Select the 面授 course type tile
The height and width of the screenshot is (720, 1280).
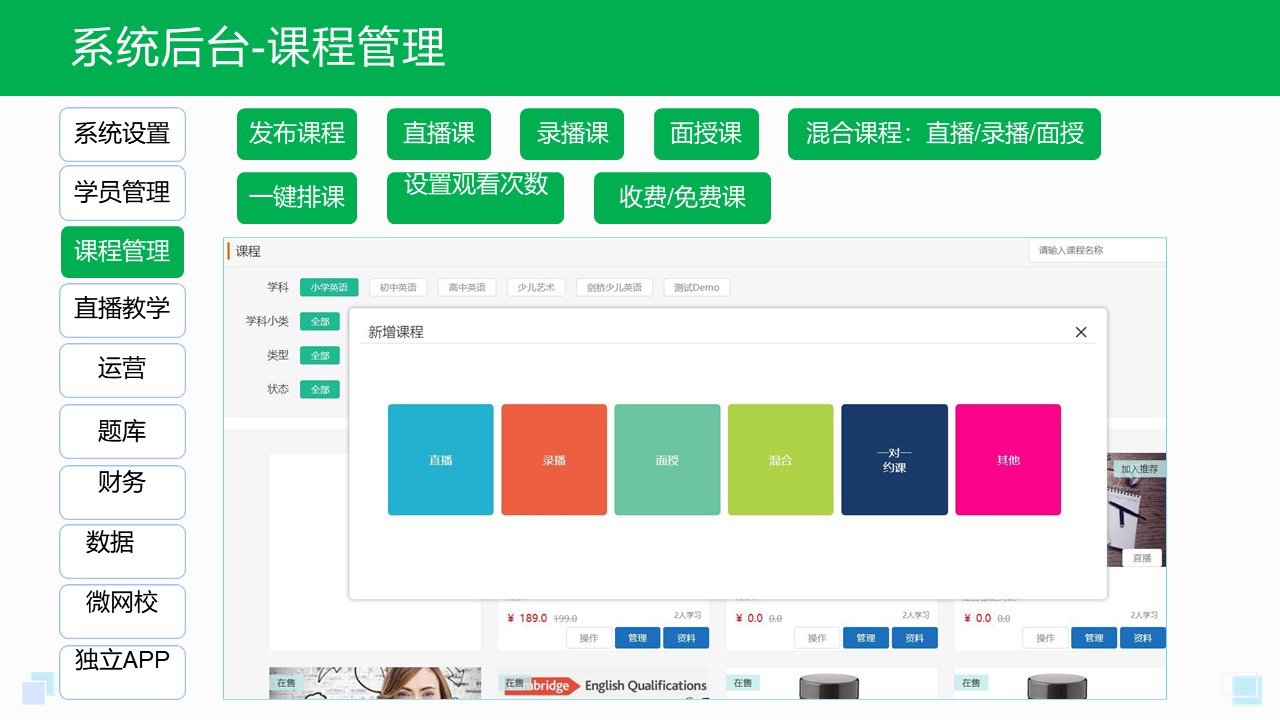[667, 459]
